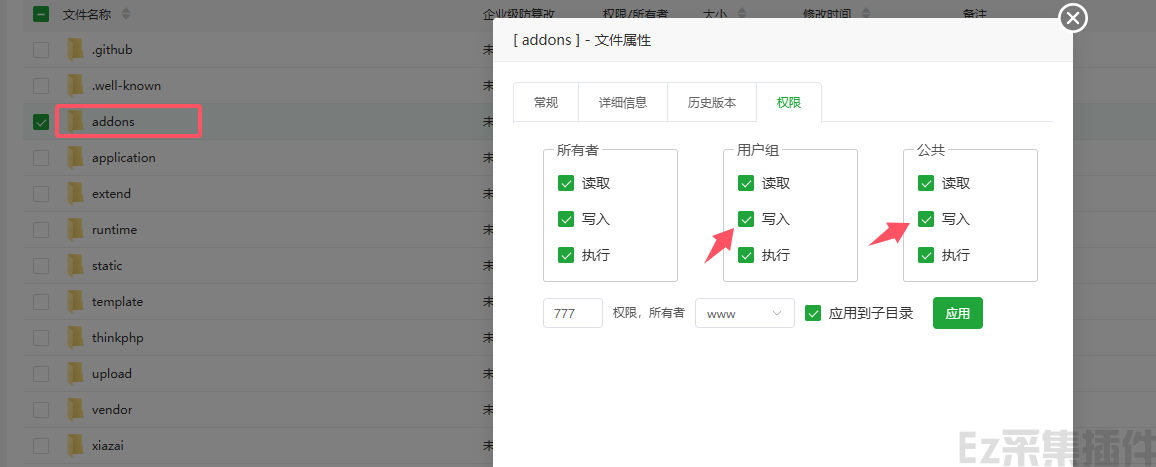The image size is (1156, 467).
Task: Click the application folder icon
Action: click(75, 158)
